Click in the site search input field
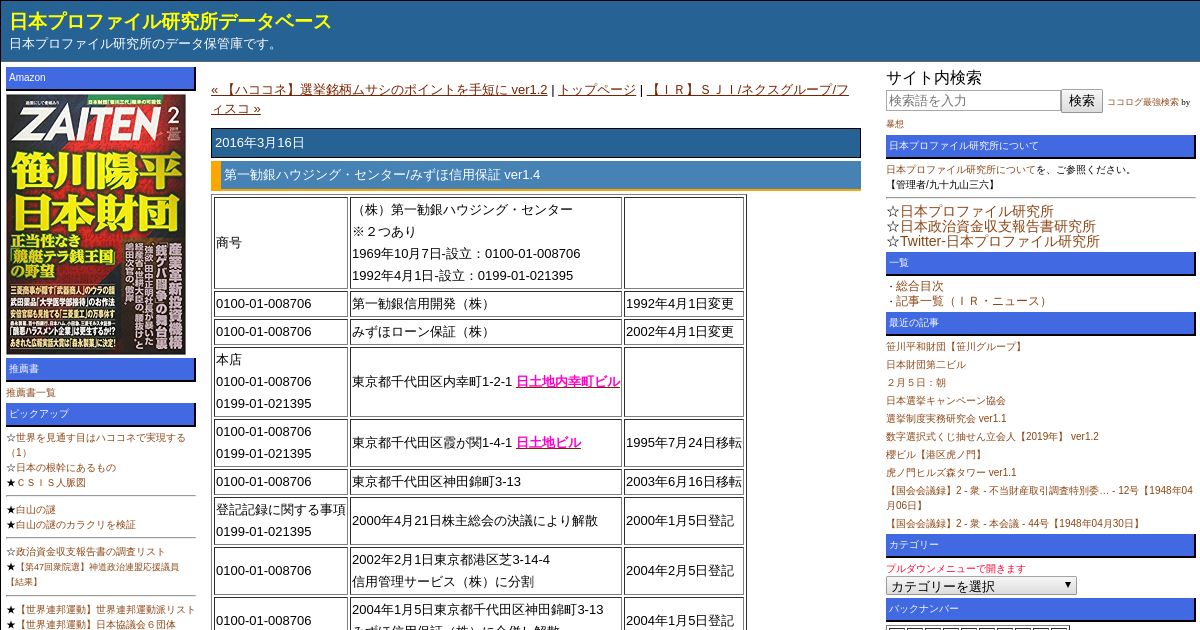1200x630 pixels. 973,101
